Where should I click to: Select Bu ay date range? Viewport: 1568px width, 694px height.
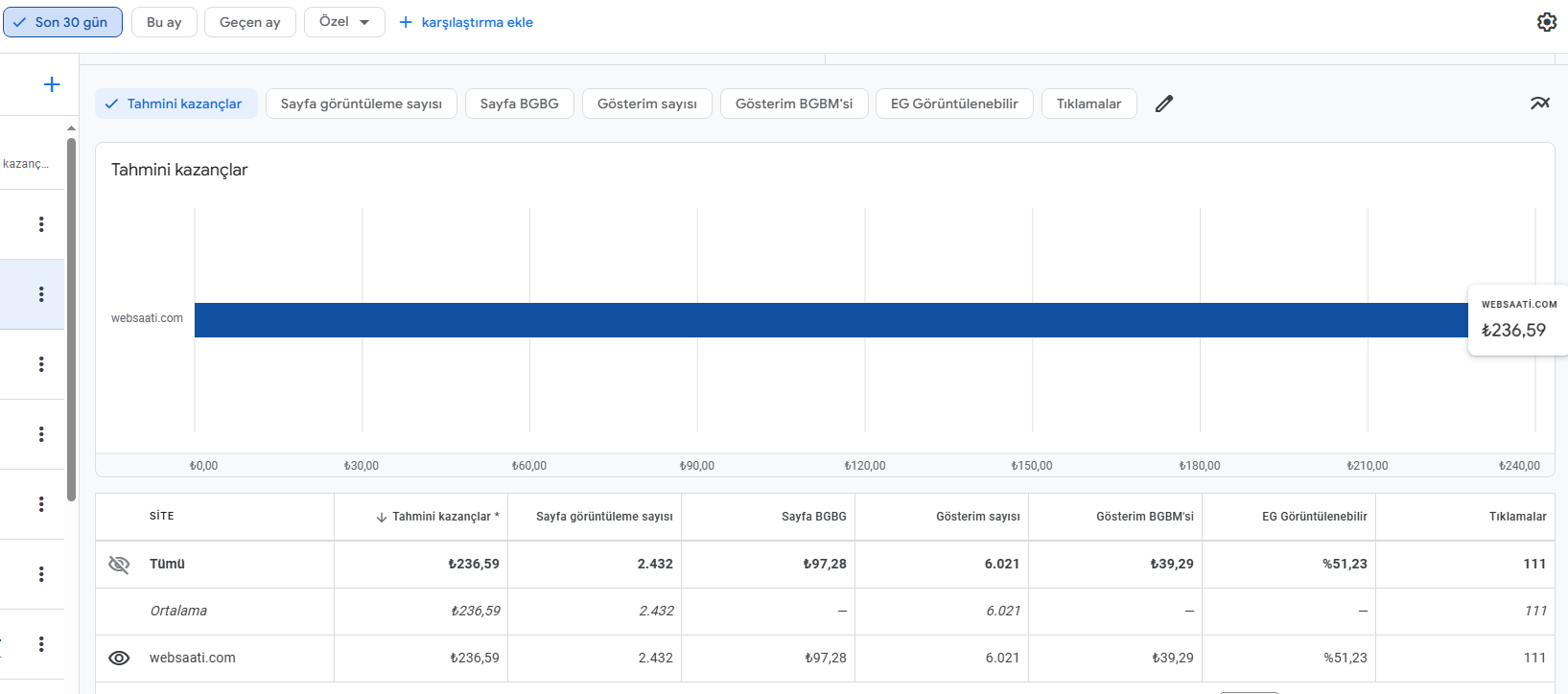click(164, 22)
